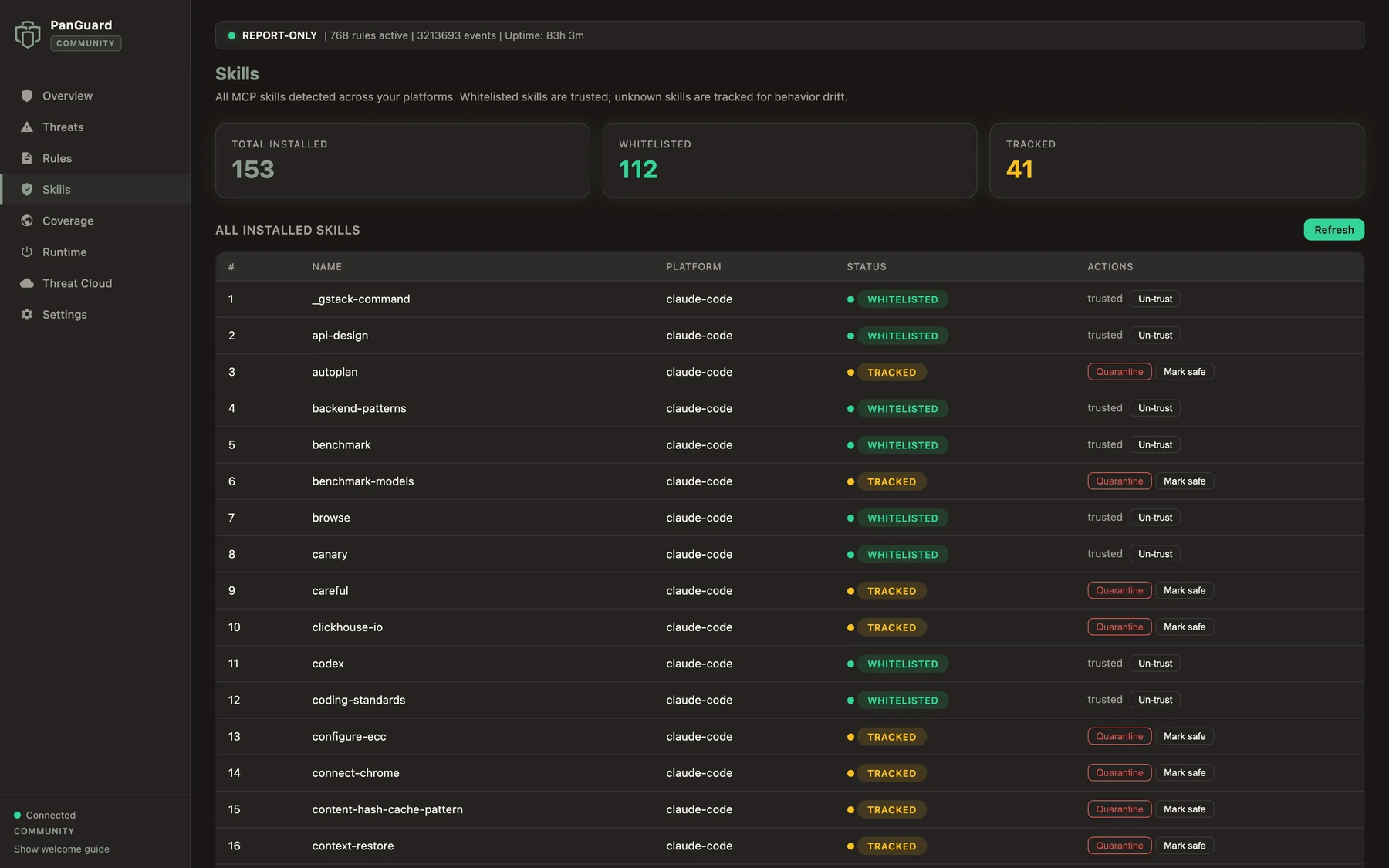Open Threat Cloud via cloud icon
The width and height of the screenshot is (1389, 868).
tap(27, 283)
